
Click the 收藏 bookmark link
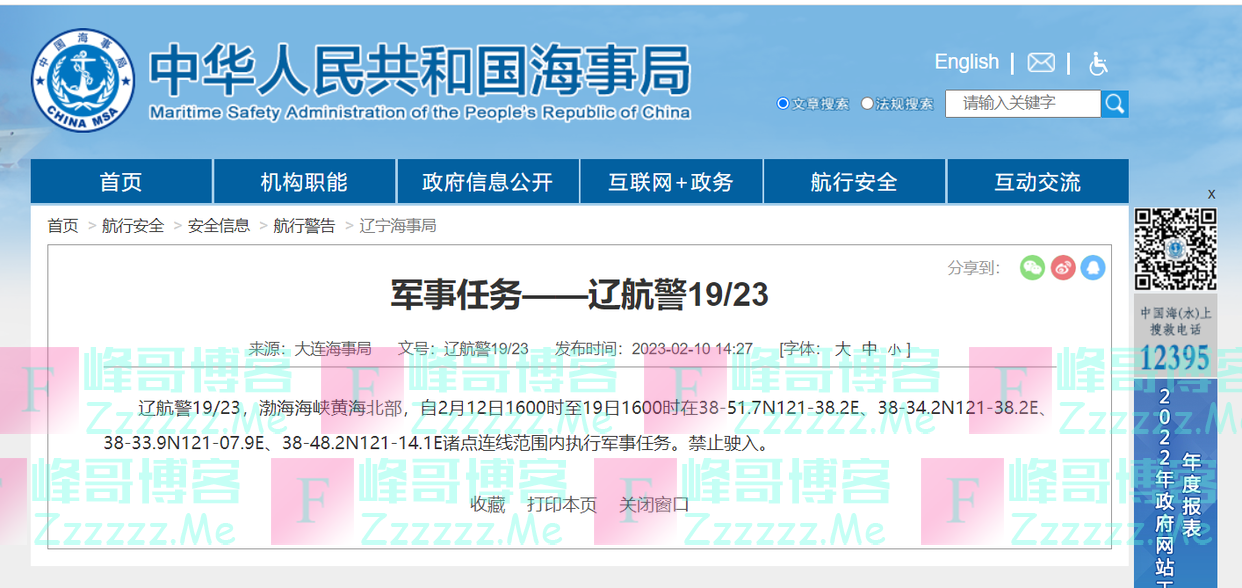(x=488, y=505)
